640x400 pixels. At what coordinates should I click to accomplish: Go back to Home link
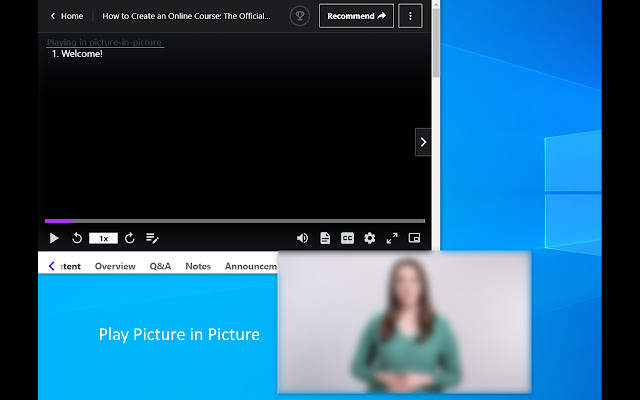click(x=67, y=16)
